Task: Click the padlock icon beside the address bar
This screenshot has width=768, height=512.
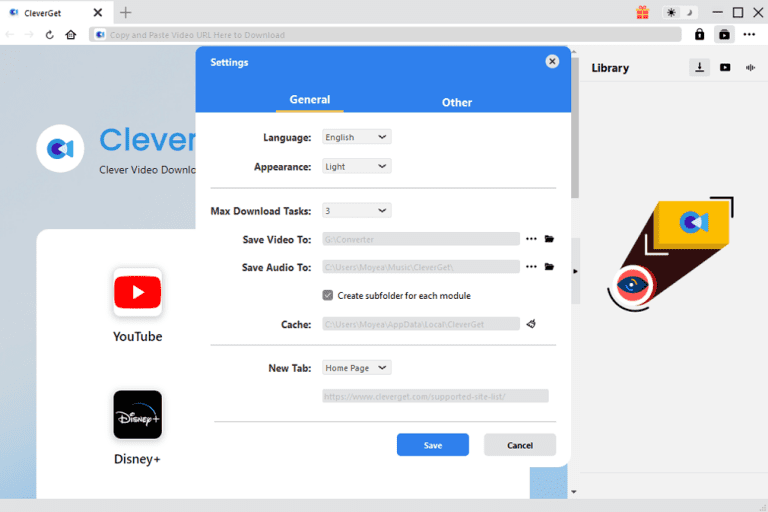Action: [x=700, y=34]
